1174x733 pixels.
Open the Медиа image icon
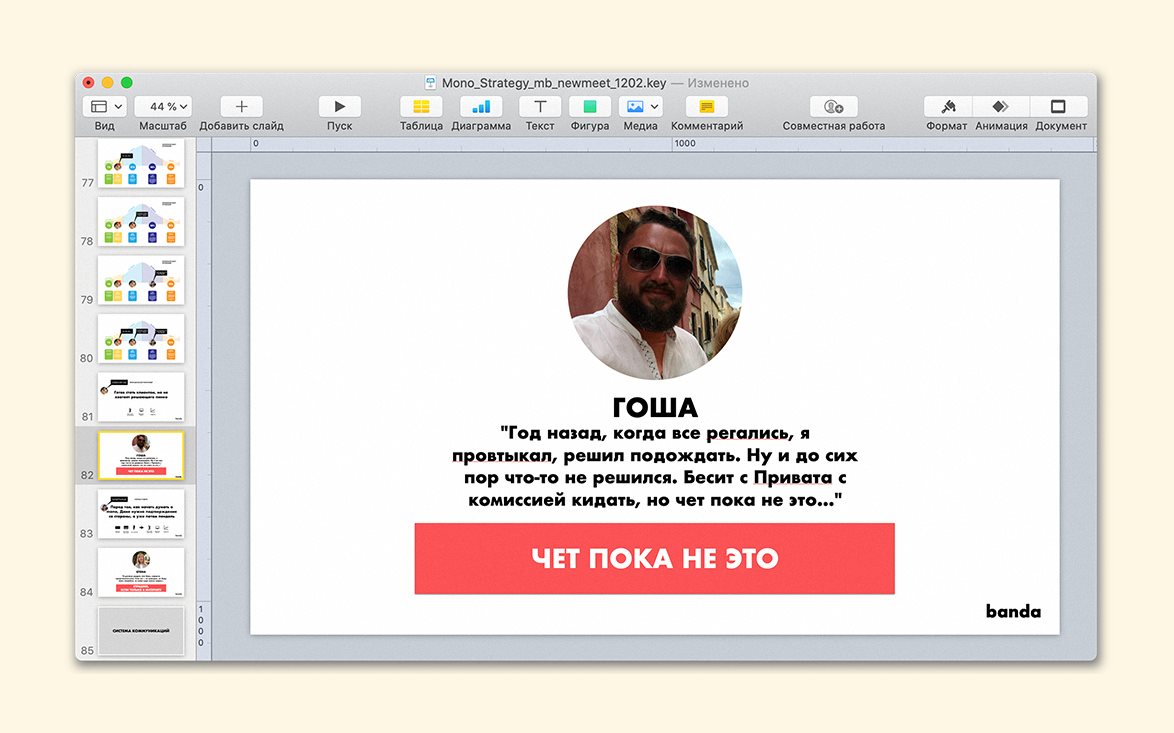tap(635, 106)
